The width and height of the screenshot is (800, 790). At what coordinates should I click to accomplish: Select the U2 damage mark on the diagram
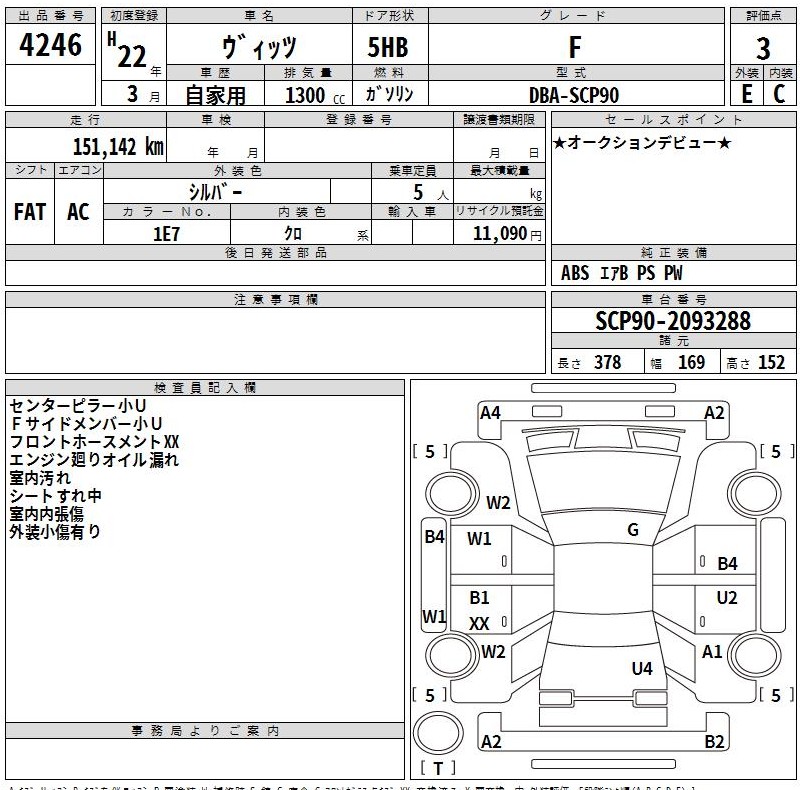[727, 597]
